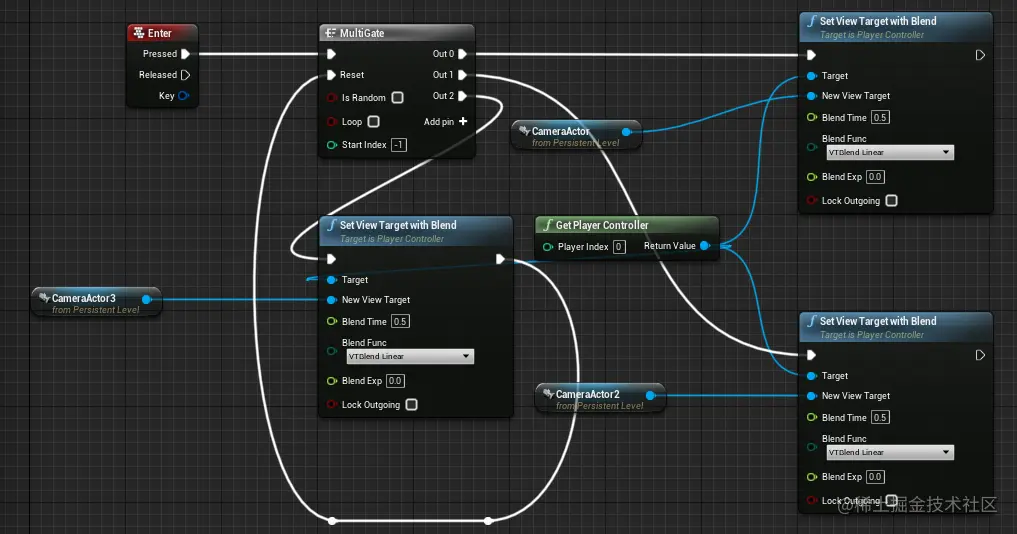Click the Start Index value field

pos(399,145)
